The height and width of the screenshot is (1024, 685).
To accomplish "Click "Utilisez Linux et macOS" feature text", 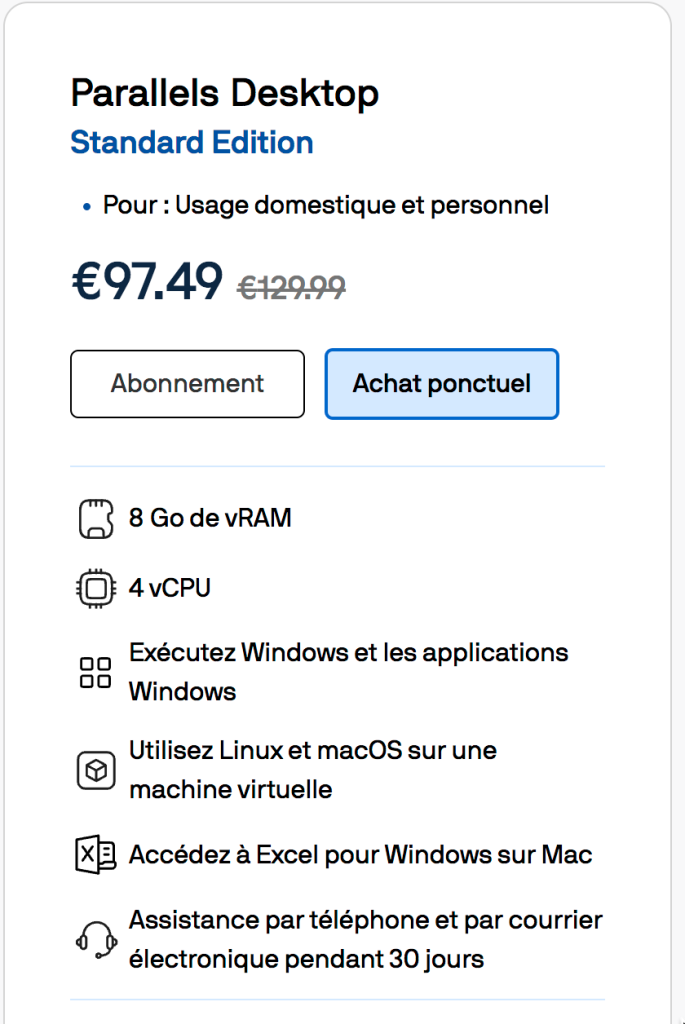I will click(312, 750).
